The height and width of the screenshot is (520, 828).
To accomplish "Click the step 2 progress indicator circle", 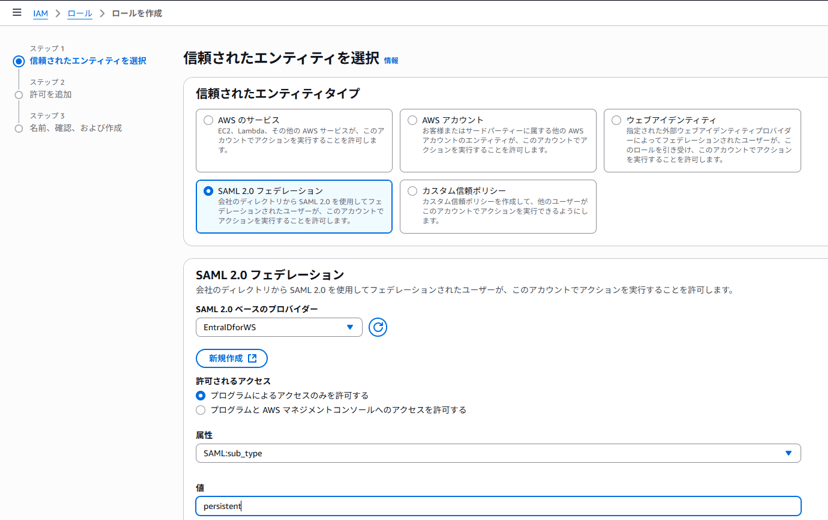I will coord(19,95).
